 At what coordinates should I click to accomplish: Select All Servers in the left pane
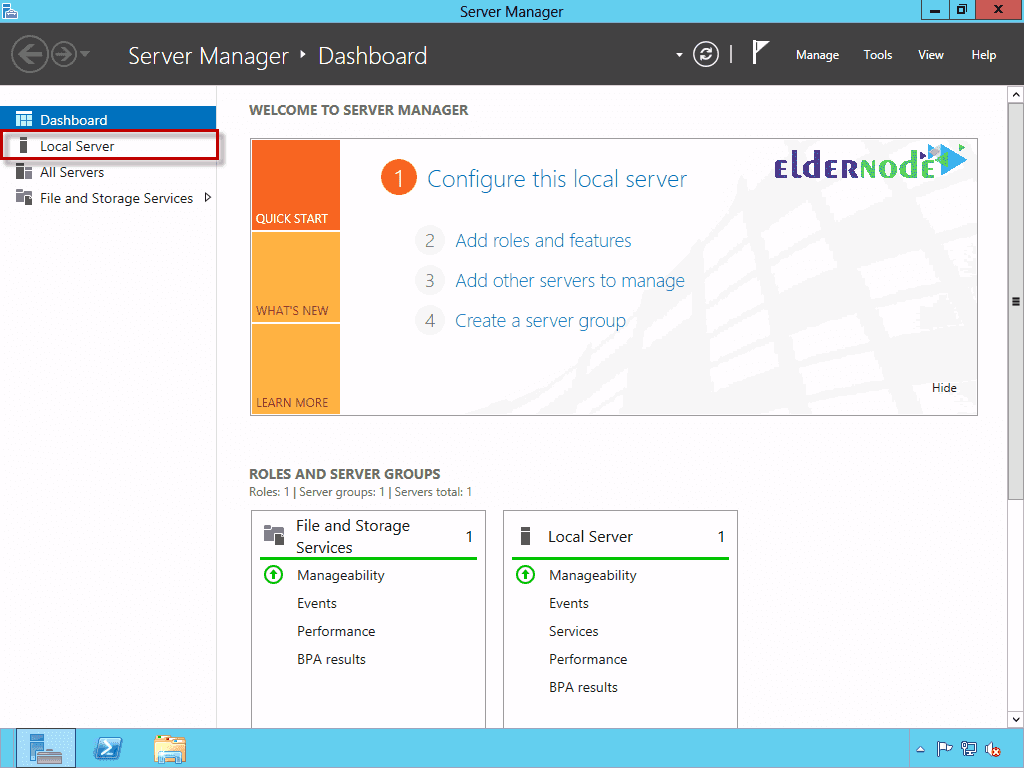(x=108, y=172)
